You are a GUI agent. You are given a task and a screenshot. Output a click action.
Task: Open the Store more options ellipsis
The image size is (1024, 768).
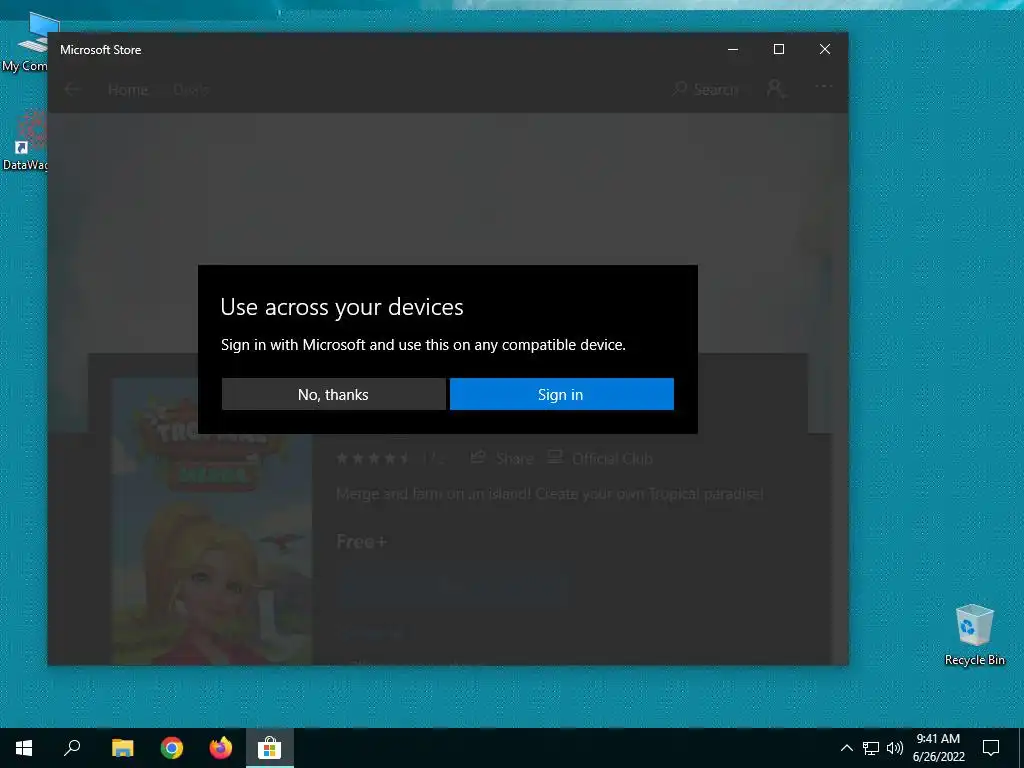point(824,86)
